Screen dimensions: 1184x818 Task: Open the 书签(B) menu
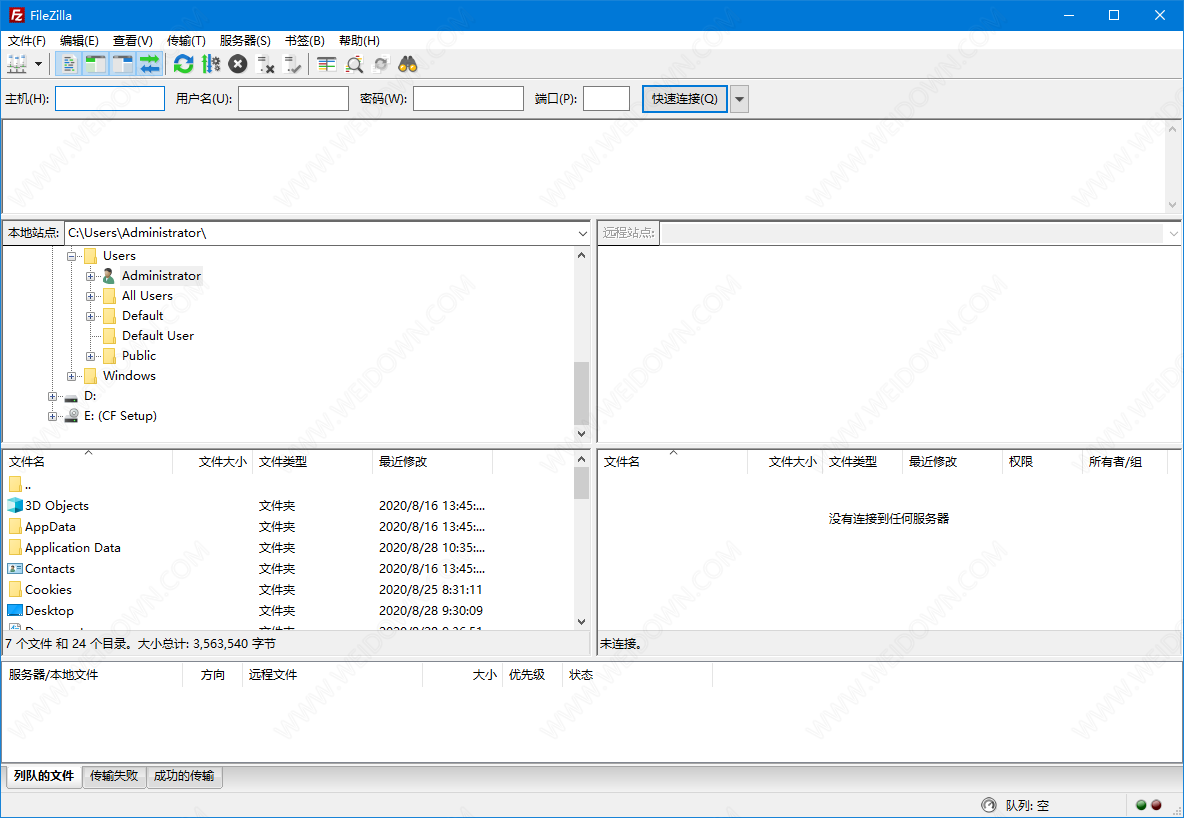[304, 41]
